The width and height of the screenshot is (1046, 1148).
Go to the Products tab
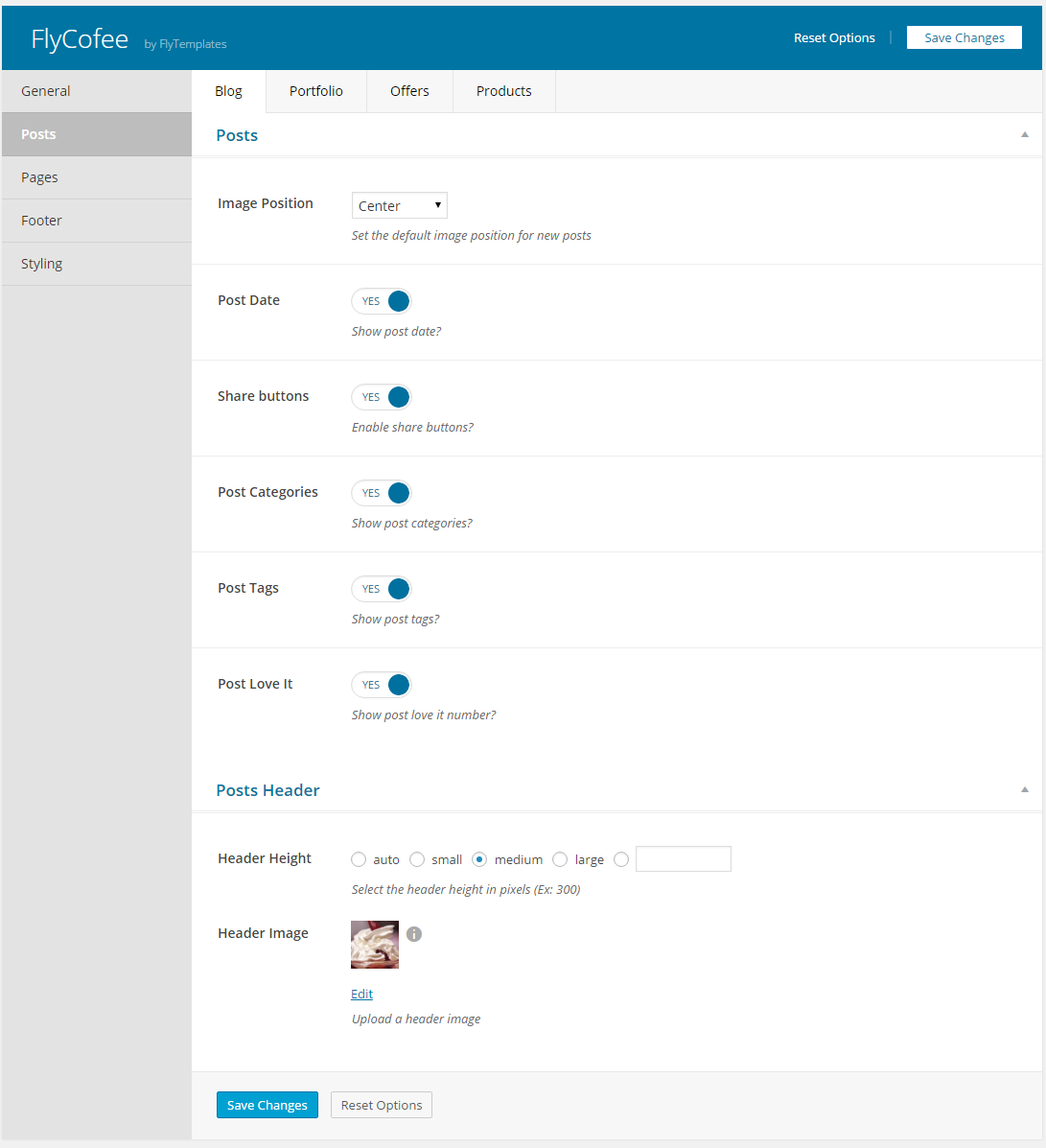click(x=503, y=91)
